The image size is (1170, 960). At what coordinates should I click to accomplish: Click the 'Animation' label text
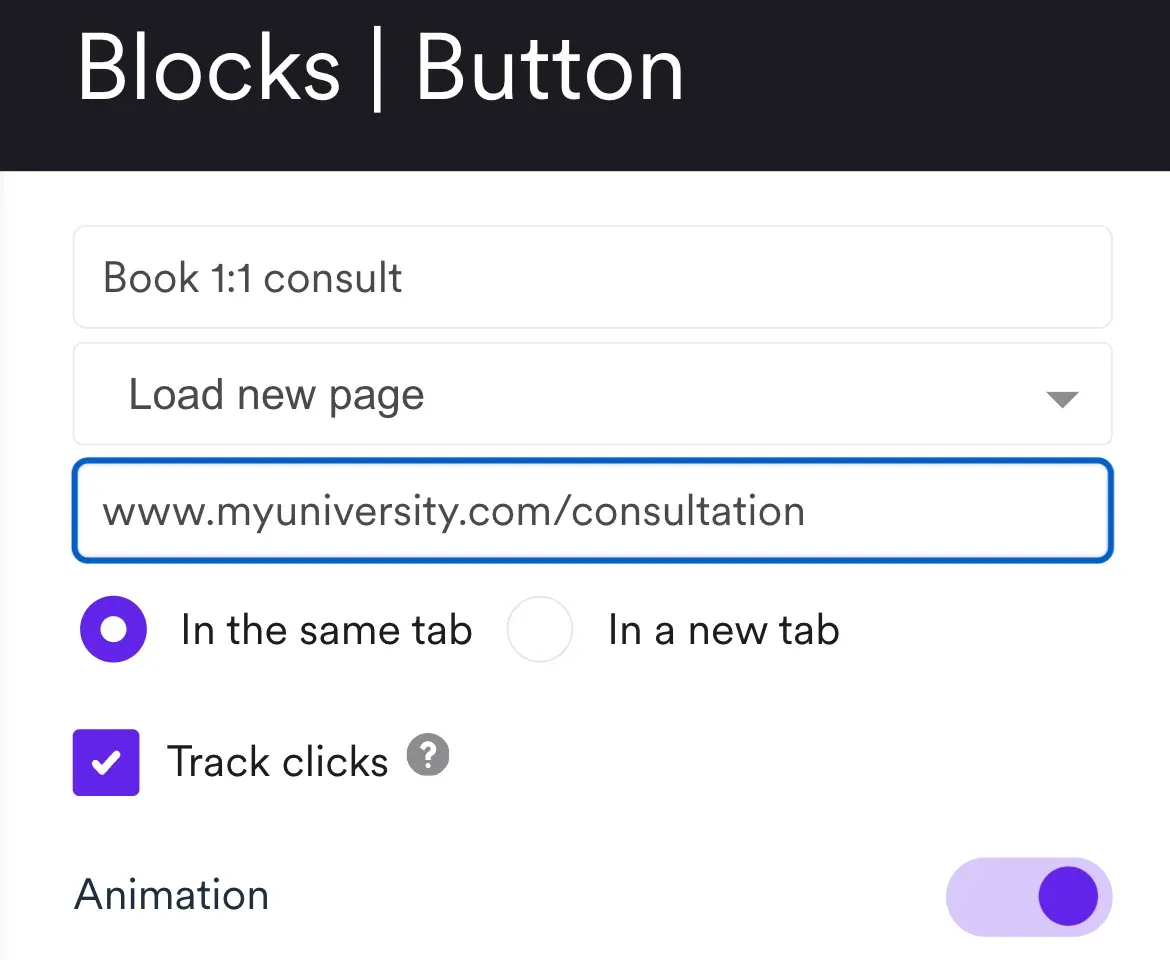(172, 894)
